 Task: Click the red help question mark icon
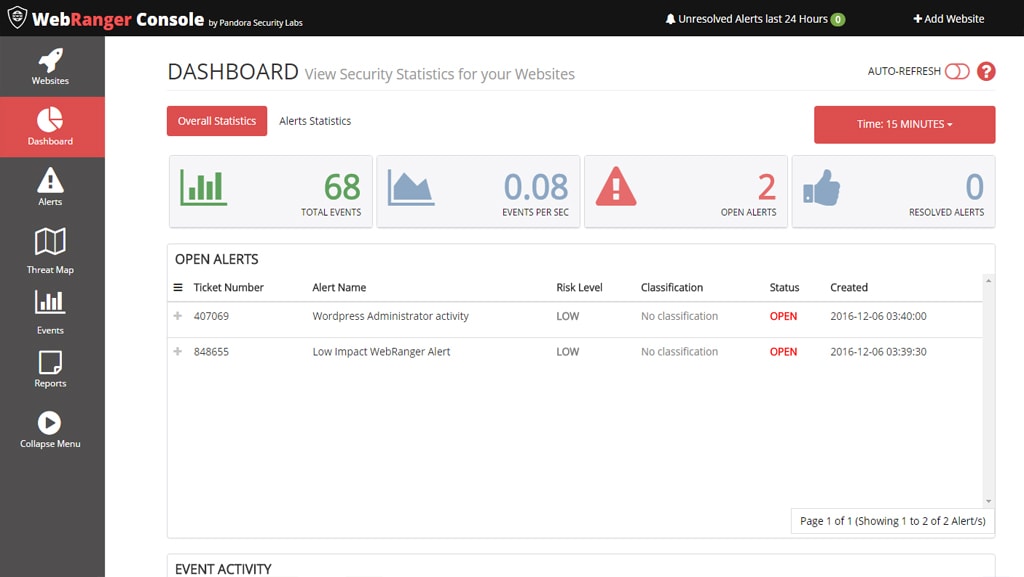click(x=986, y=71)
